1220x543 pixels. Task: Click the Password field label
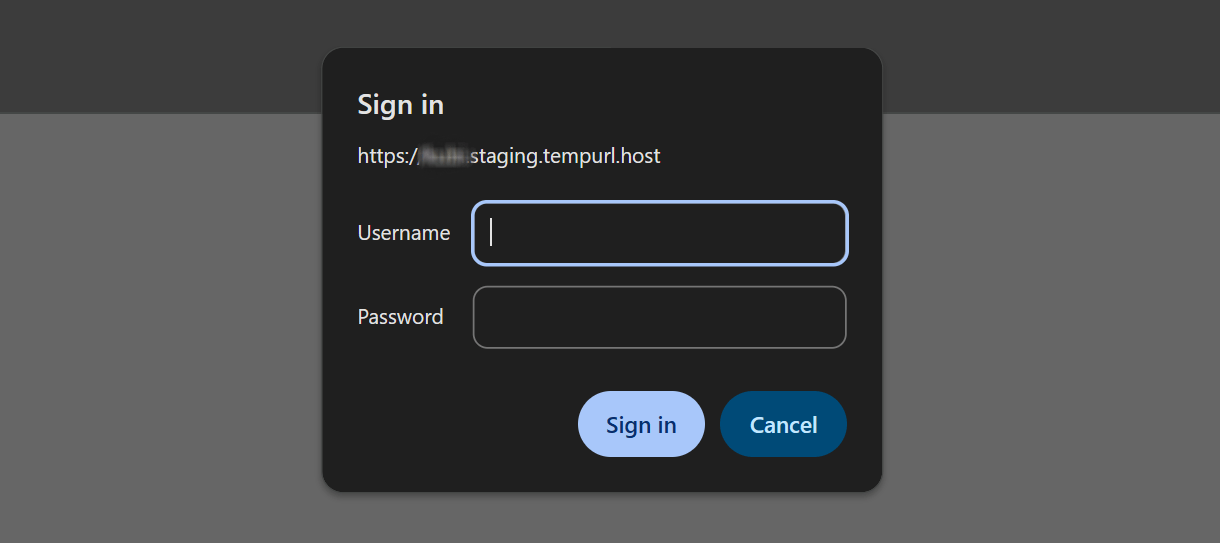tap(400, 317)
